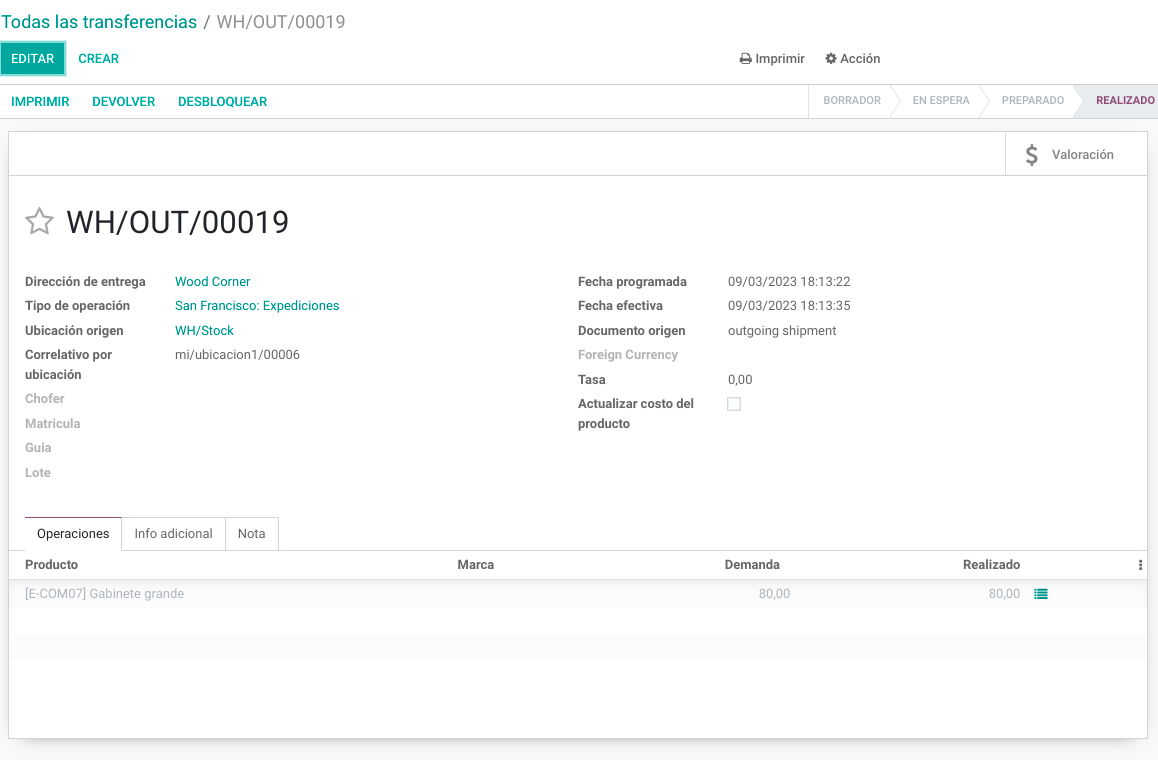
Task: Open detailed operations list icon for Gabinete grande
Action: coord(1041,594)
